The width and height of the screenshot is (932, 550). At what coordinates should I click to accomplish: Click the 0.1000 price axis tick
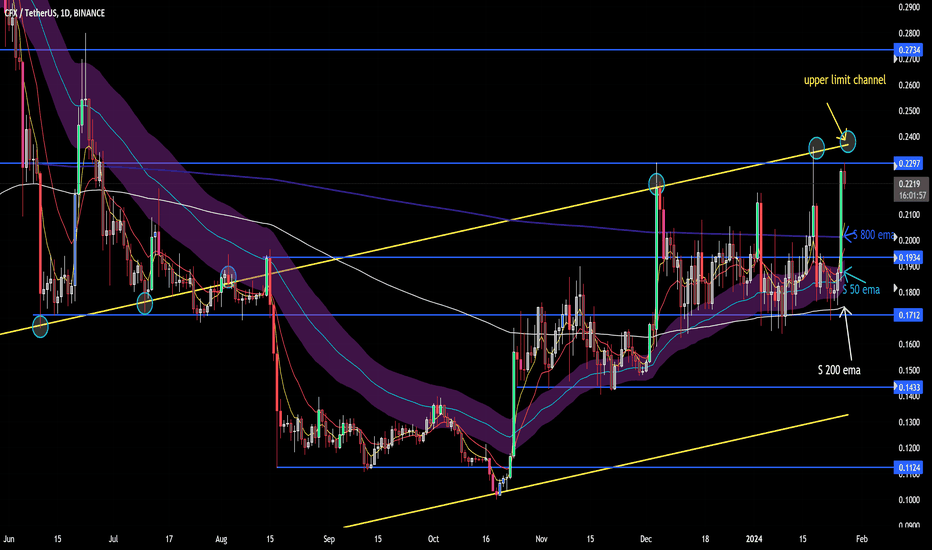click(909, 499)
